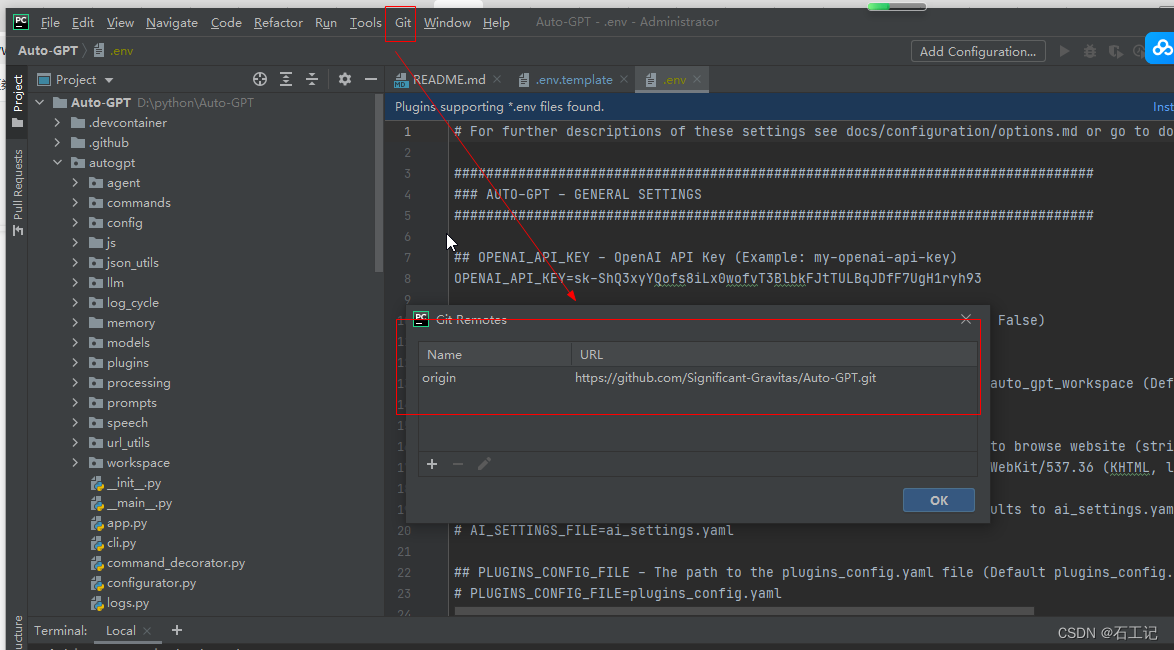Expand the agent folder
This screenshot has height=650, width=1174.
pos(75,183)
